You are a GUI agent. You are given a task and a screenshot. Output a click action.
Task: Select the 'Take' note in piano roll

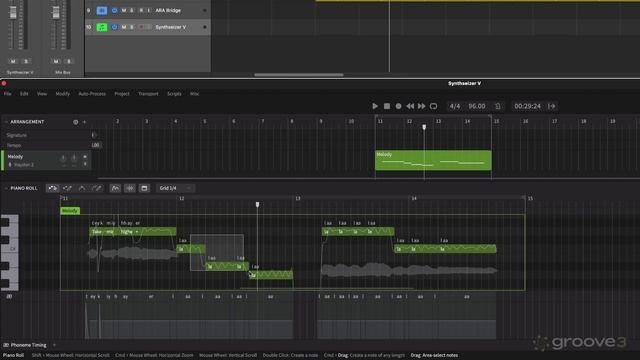[96, 232]
